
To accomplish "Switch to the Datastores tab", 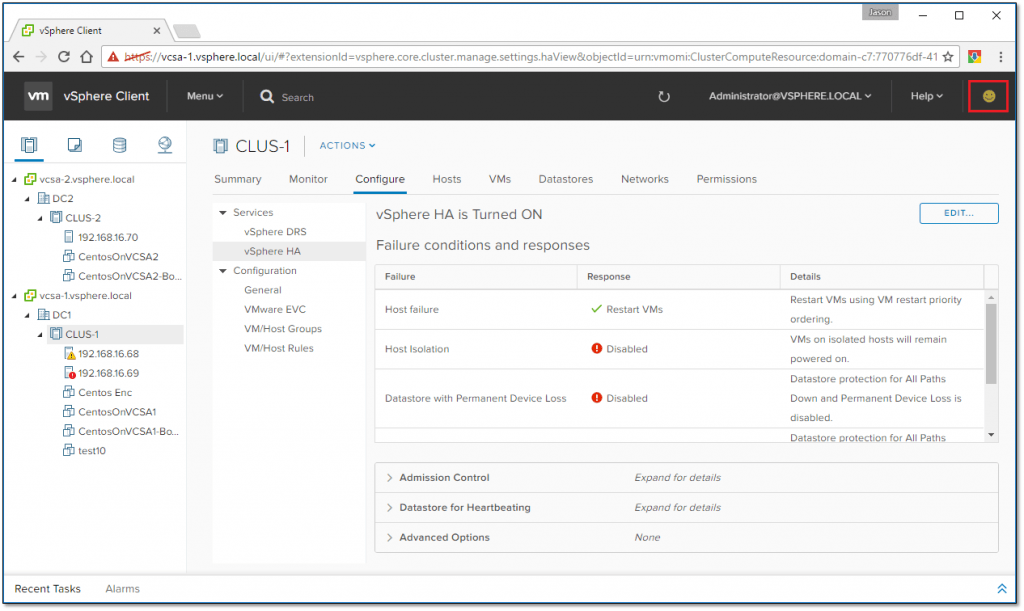I will 566,180.
